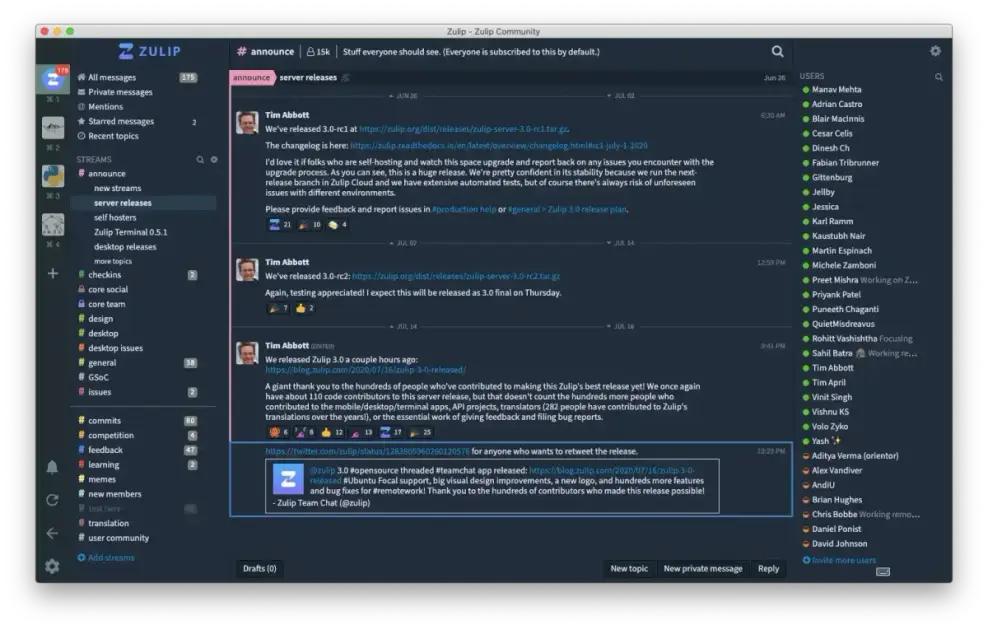Click the reload icon in left sidebar

pyautogui.click(x=52, y=500)
